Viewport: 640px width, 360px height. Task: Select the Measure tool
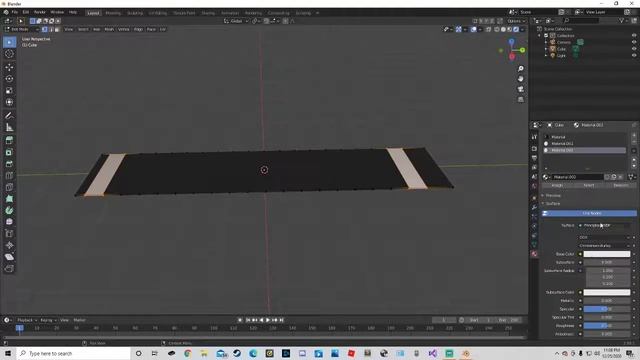pyautogui.click(x=9, y=127)
